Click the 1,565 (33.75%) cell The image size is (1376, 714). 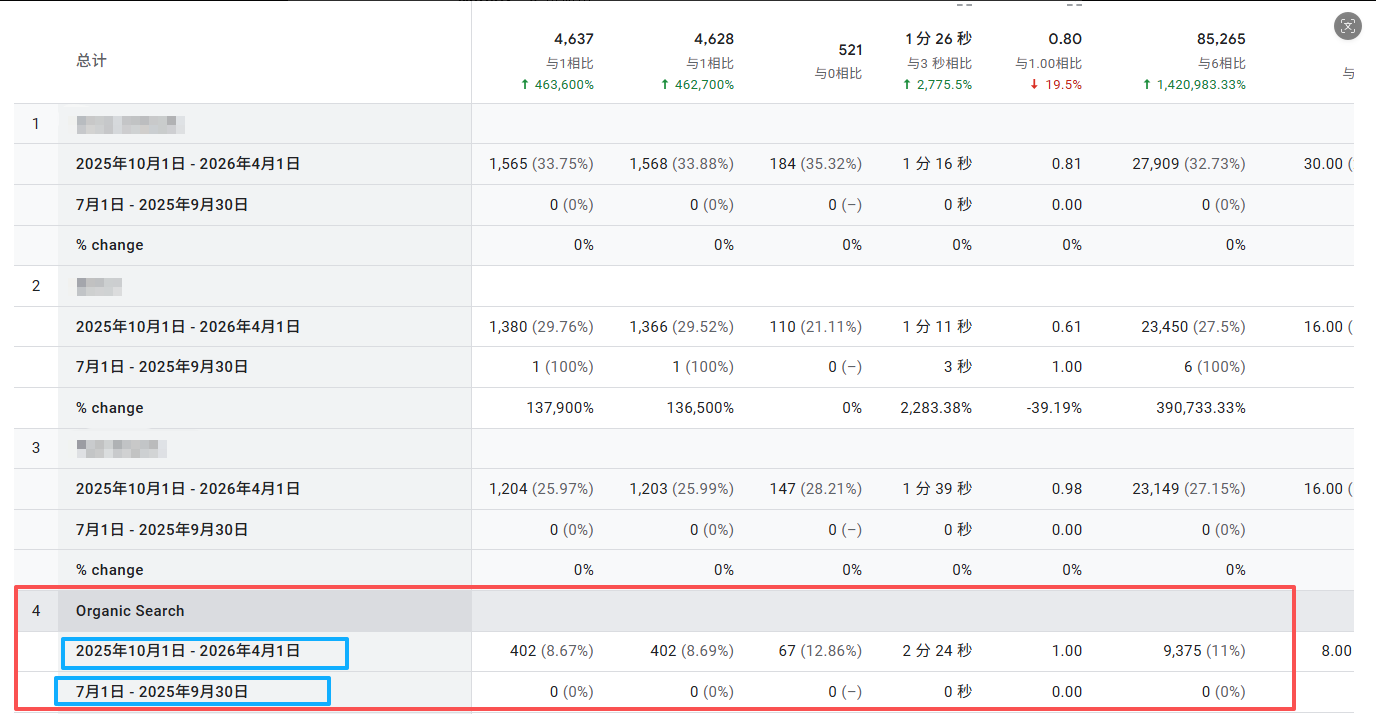(x=541, y=164)
